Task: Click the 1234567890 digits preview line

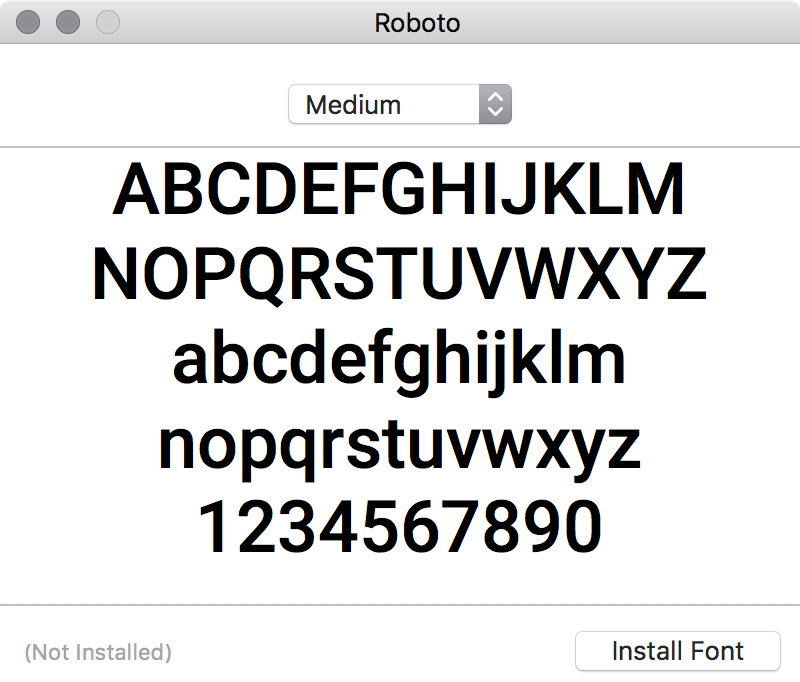Action: click(x=400, y=527)
